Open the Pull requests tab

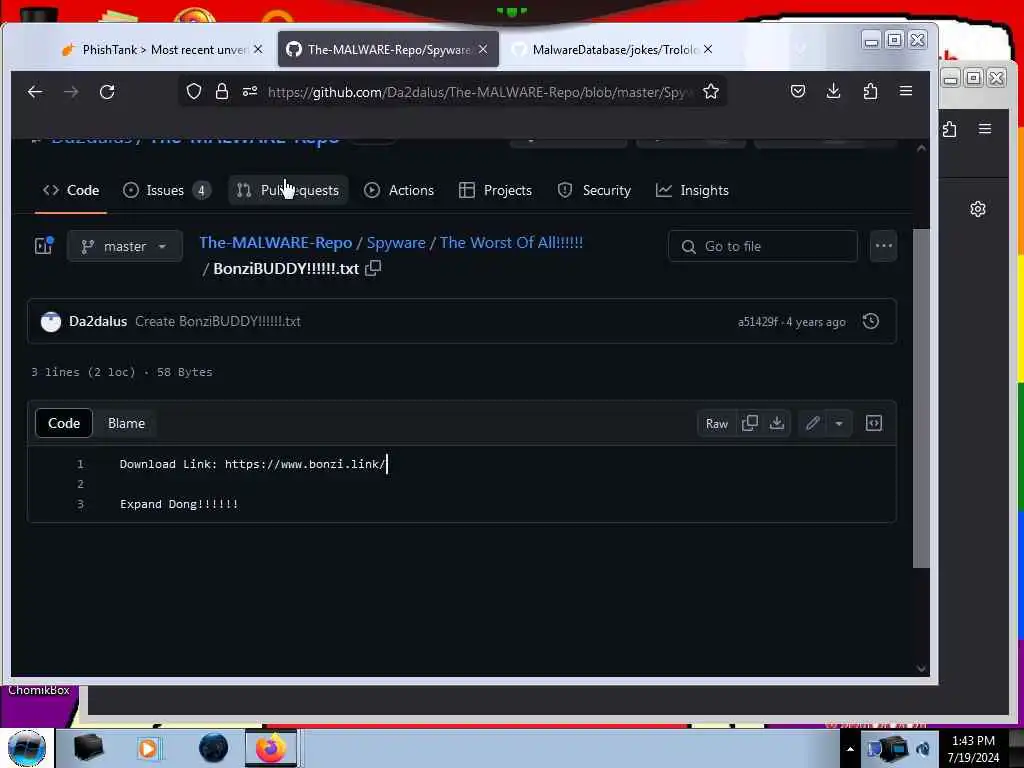tap(288, 191)
